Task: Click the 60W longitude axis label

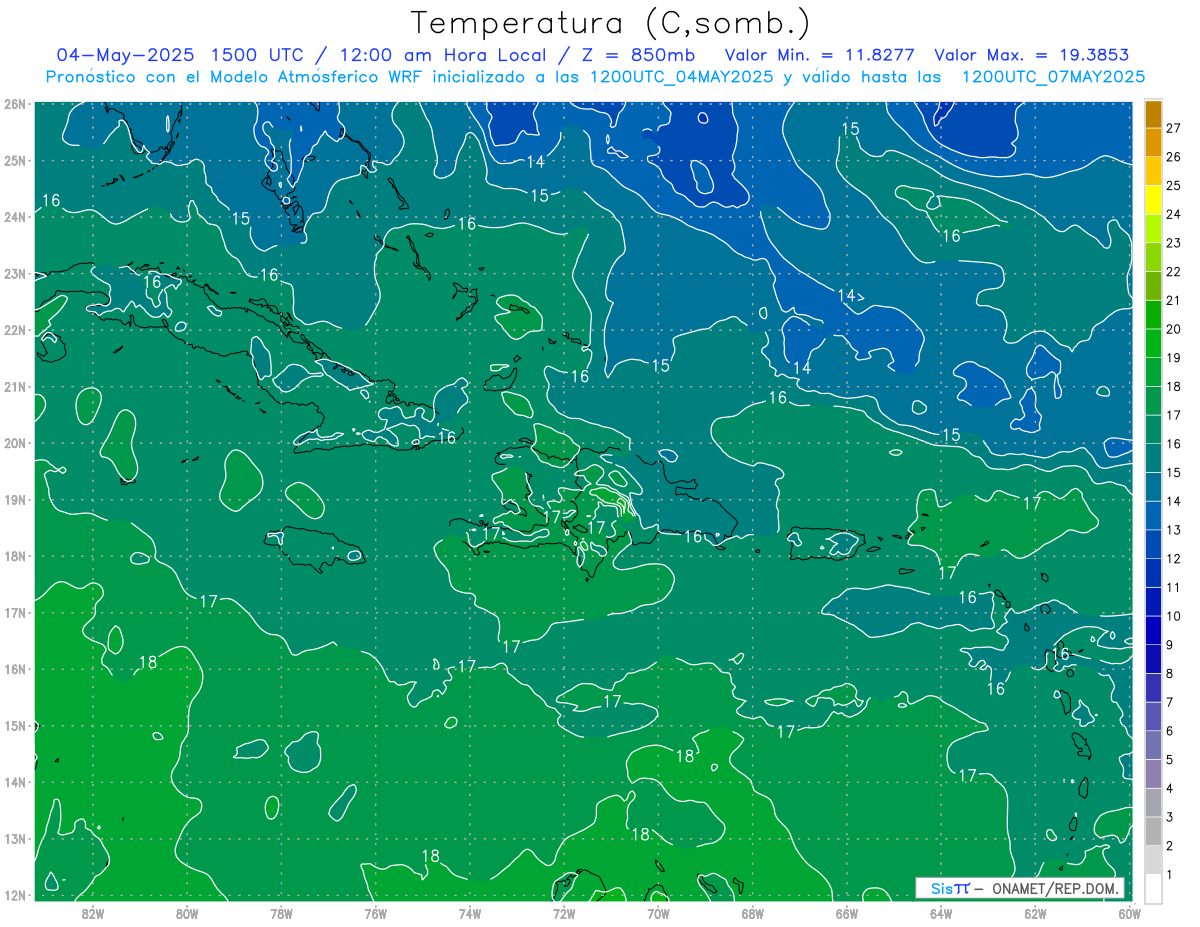Action: point(1129,912)
